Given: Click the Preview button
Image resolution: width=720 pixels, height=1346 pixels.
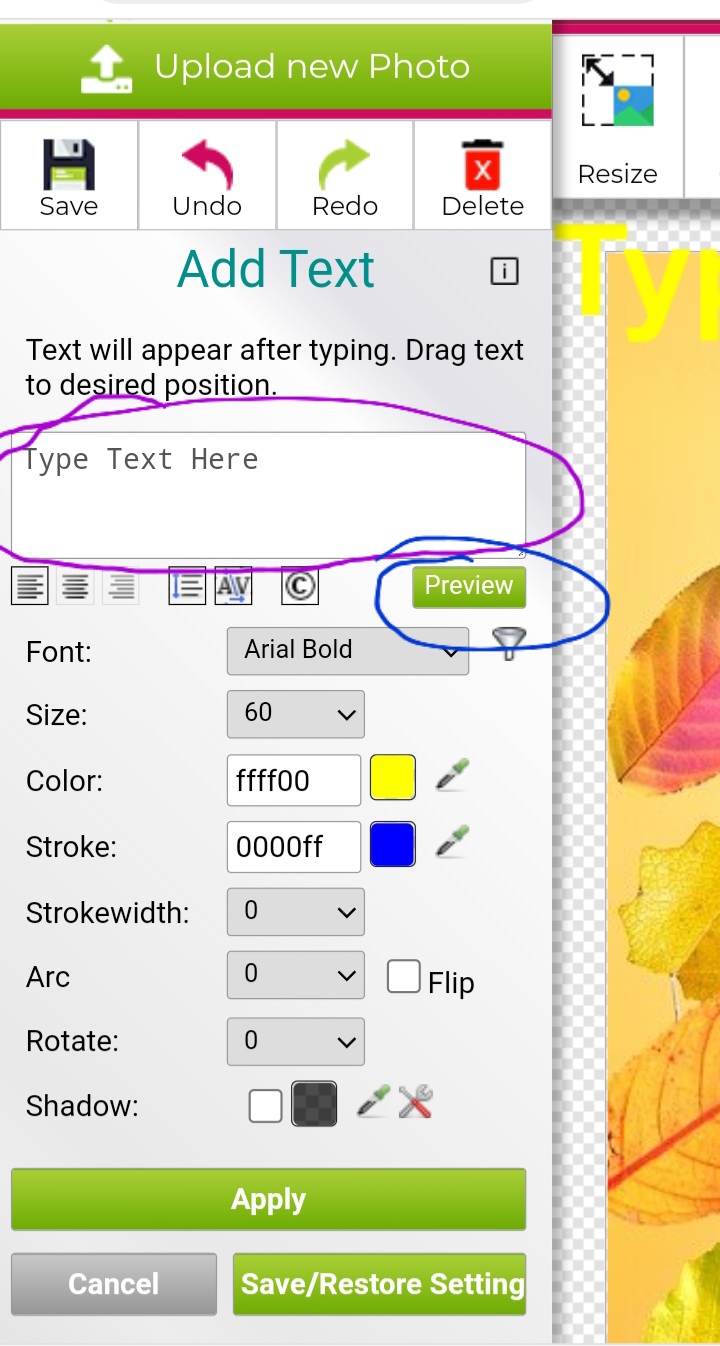Looking at the screenshot, I should [x=468, y=586].
